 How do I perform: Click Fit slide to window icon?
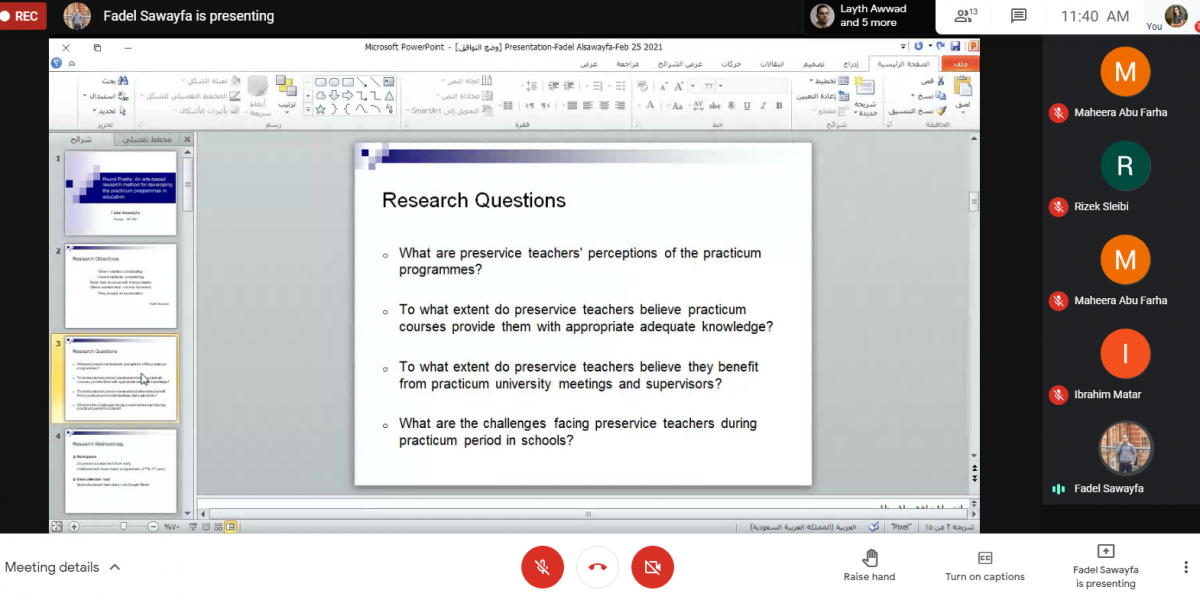[x=57, y=527]
